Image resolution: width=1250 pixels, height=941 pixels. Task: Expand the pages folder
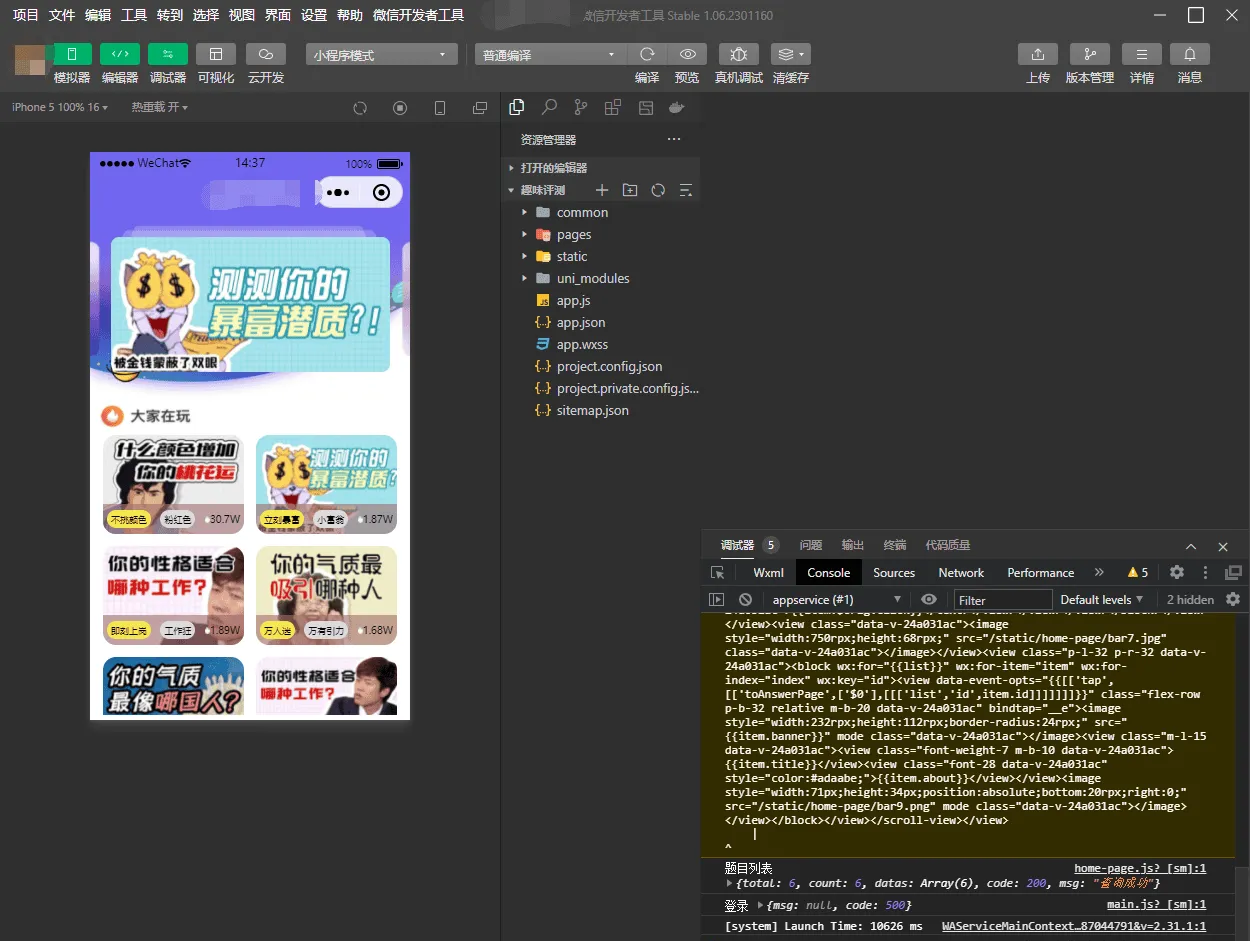[573, 234]
